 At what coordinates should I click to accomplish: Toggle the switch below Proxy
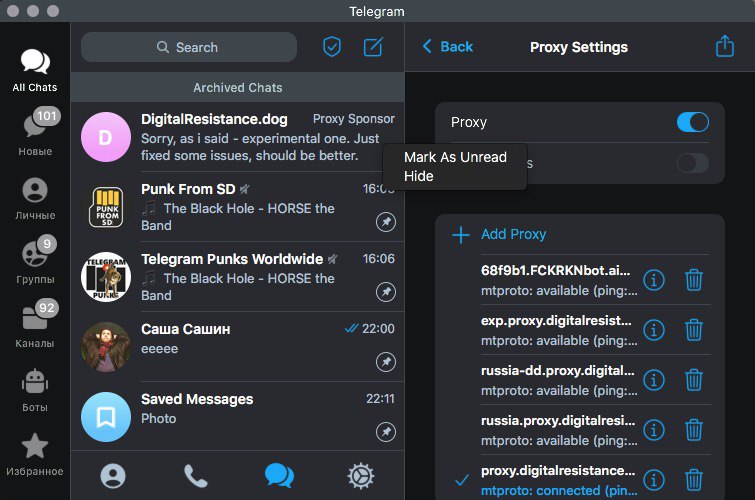(x=693, y=163)
